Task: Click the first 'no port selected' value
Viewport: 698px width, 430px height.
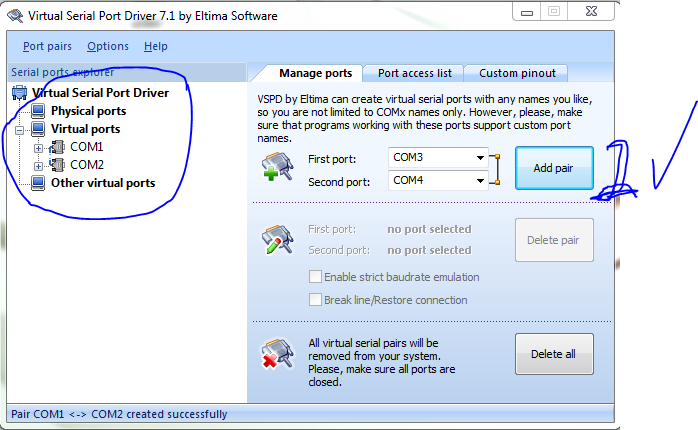Action: click(x=429, y=229)
